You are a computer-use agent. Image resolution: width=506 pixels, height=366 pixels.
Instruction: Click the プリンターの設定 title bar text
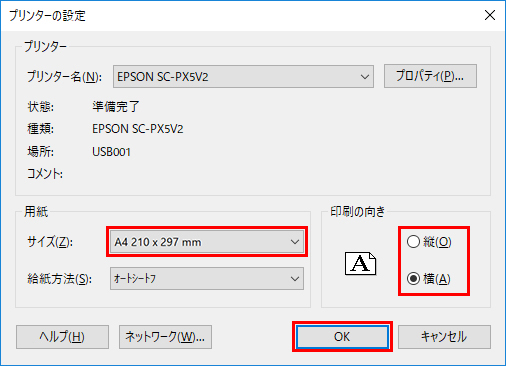click(x=47, y=16)
